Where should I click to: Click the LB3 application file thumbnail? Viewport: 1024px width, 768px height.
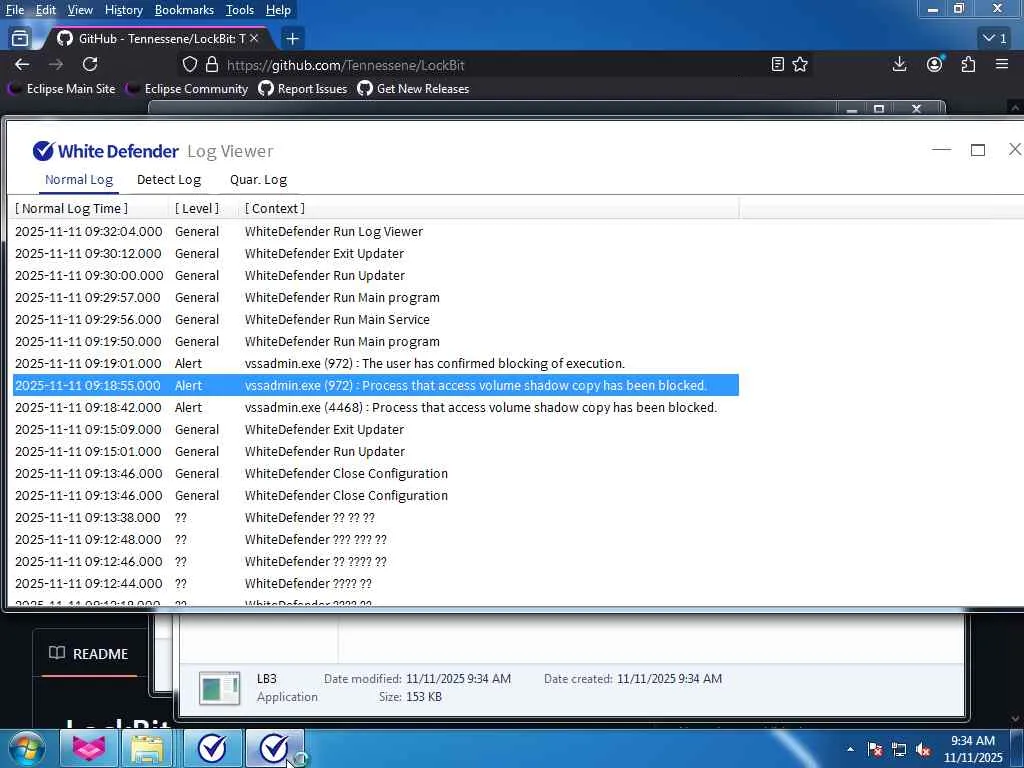tap(219, 688)
